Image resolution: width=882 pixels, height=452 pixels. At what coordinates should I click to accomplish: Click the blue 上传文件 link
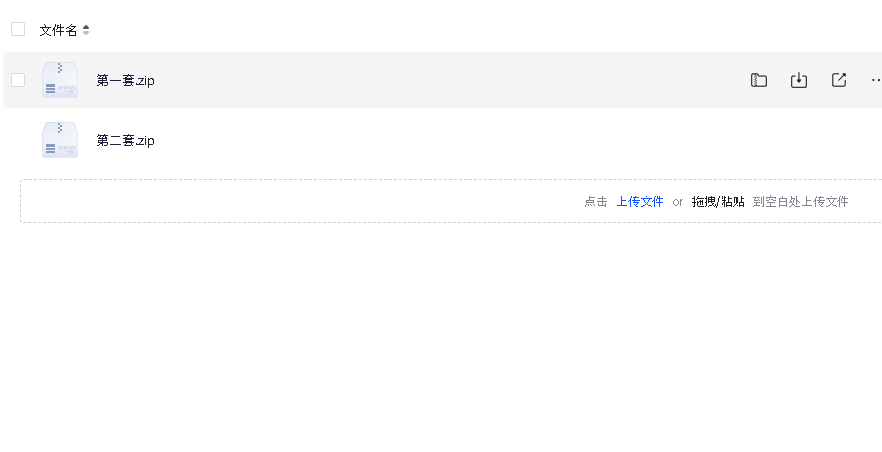[x=640, y=201]
